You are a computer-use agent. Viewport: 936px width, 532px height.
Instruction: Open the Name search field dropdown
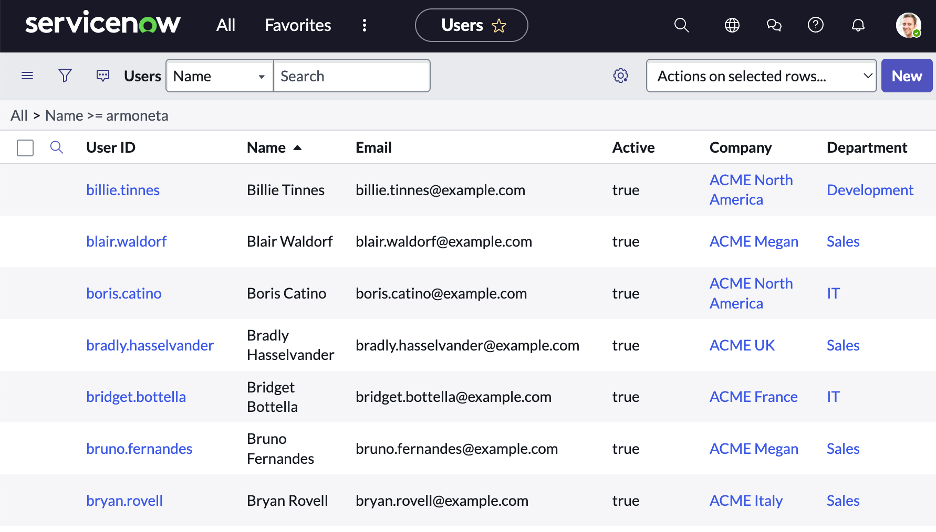220,76
